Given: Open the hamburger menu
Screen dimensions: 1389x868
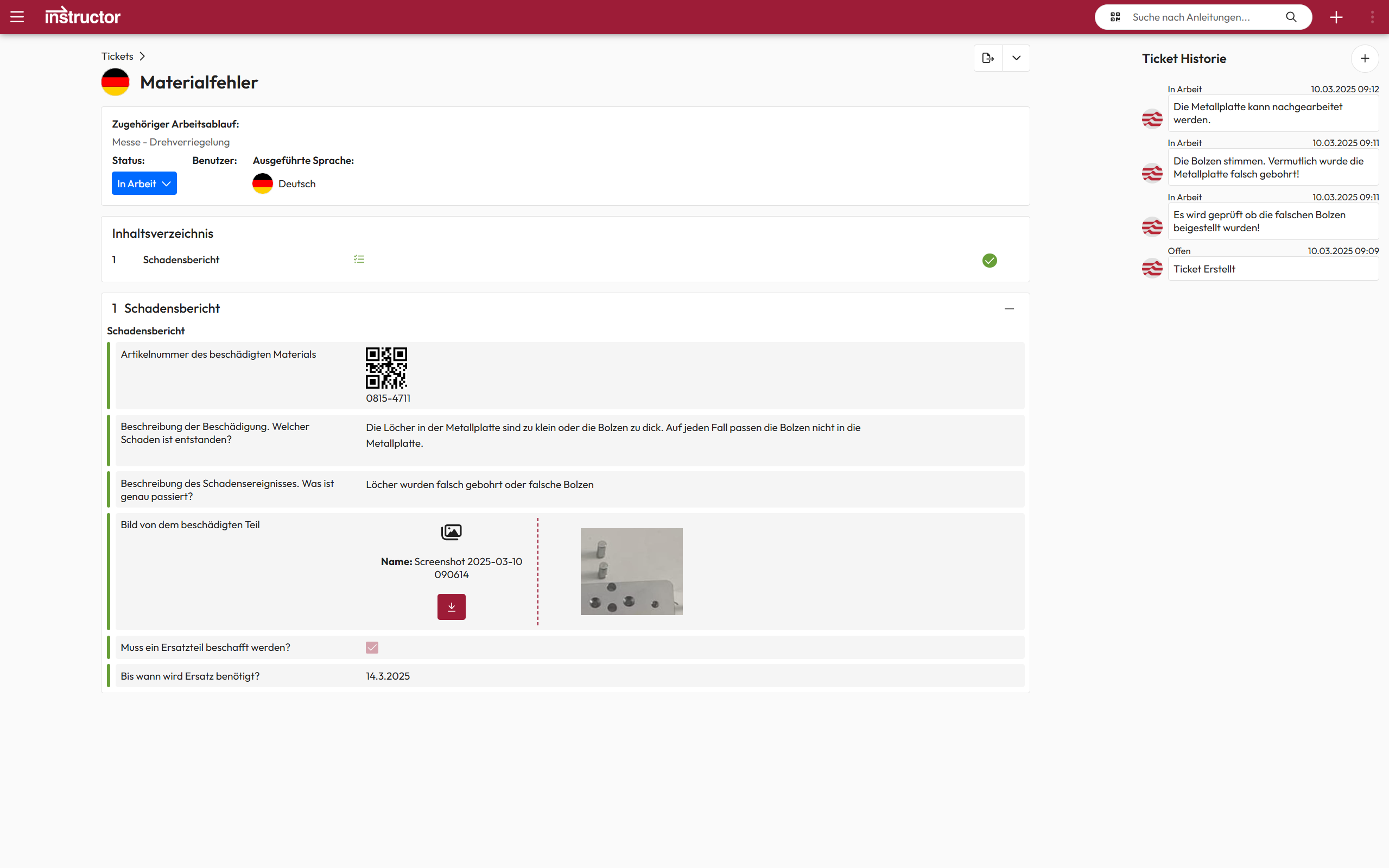Looking at the screenshot, I should pos(17,17).
